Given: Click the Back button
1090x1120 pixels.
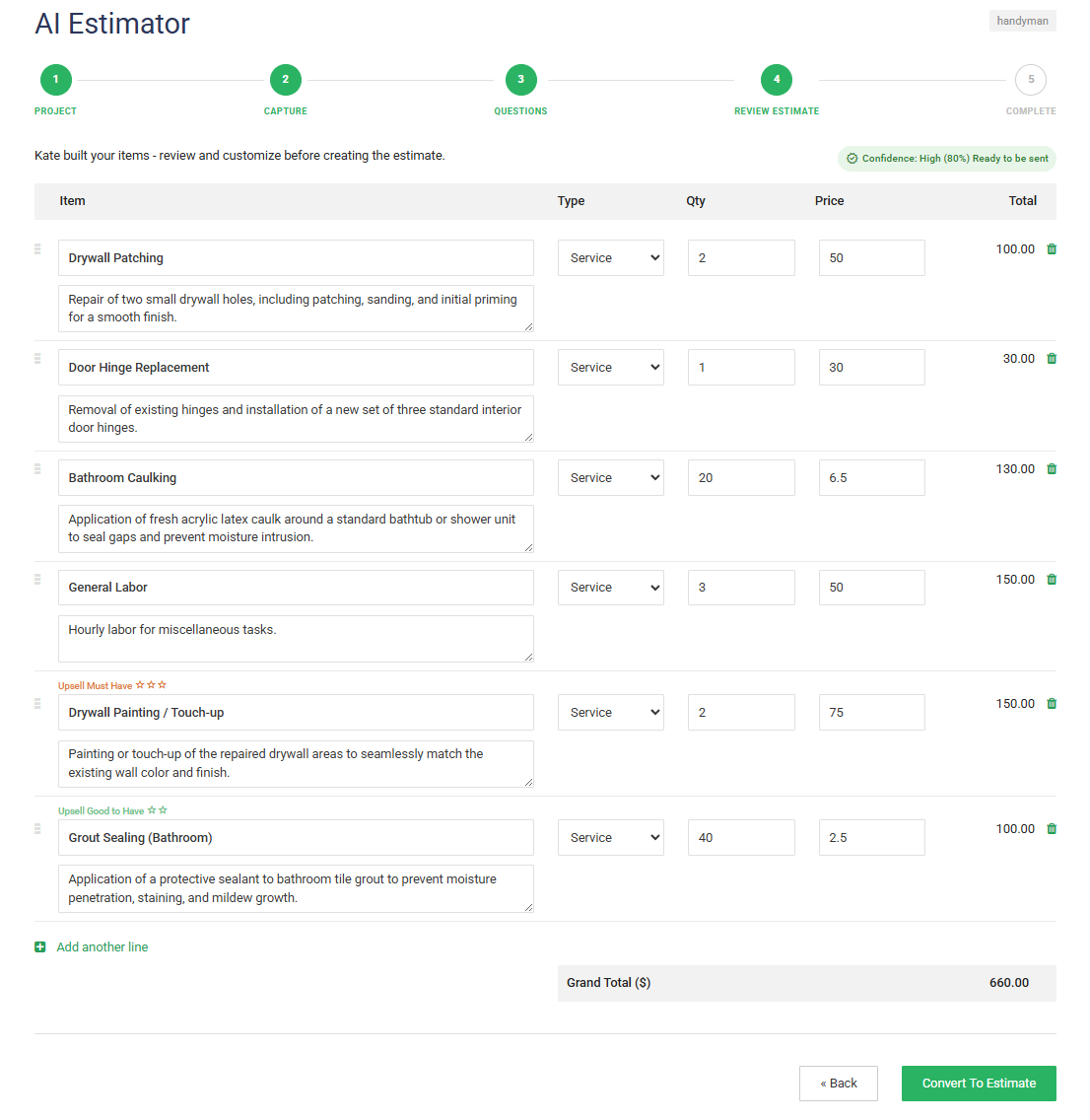Looking at the screenshot, I should (838, 1083).
